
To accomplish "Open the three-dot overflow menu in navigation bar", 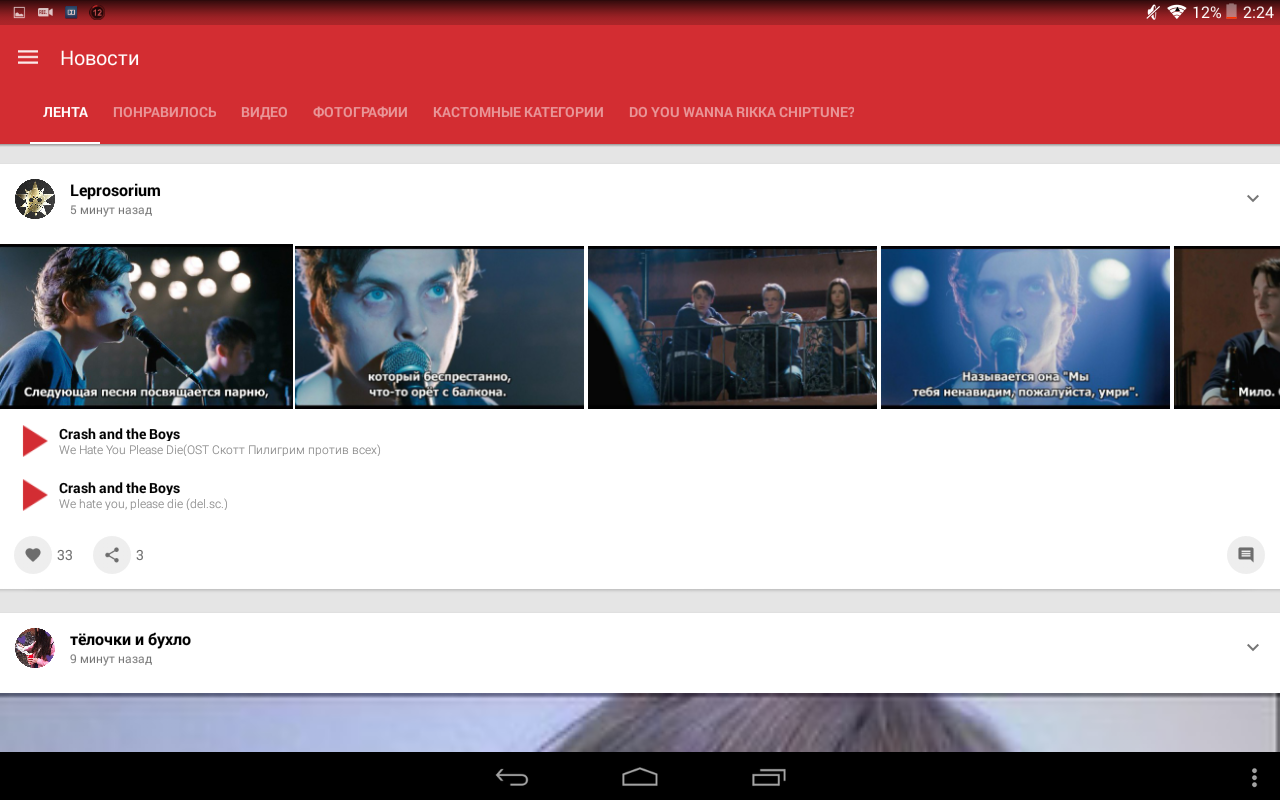I will tap(1254, 777).
